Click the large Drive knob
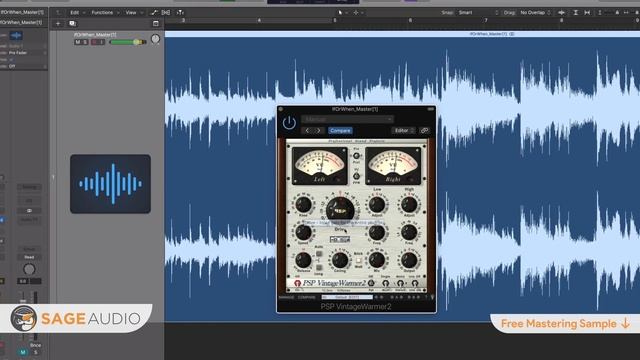Screen dimensions: 640x360 [340, 209]
